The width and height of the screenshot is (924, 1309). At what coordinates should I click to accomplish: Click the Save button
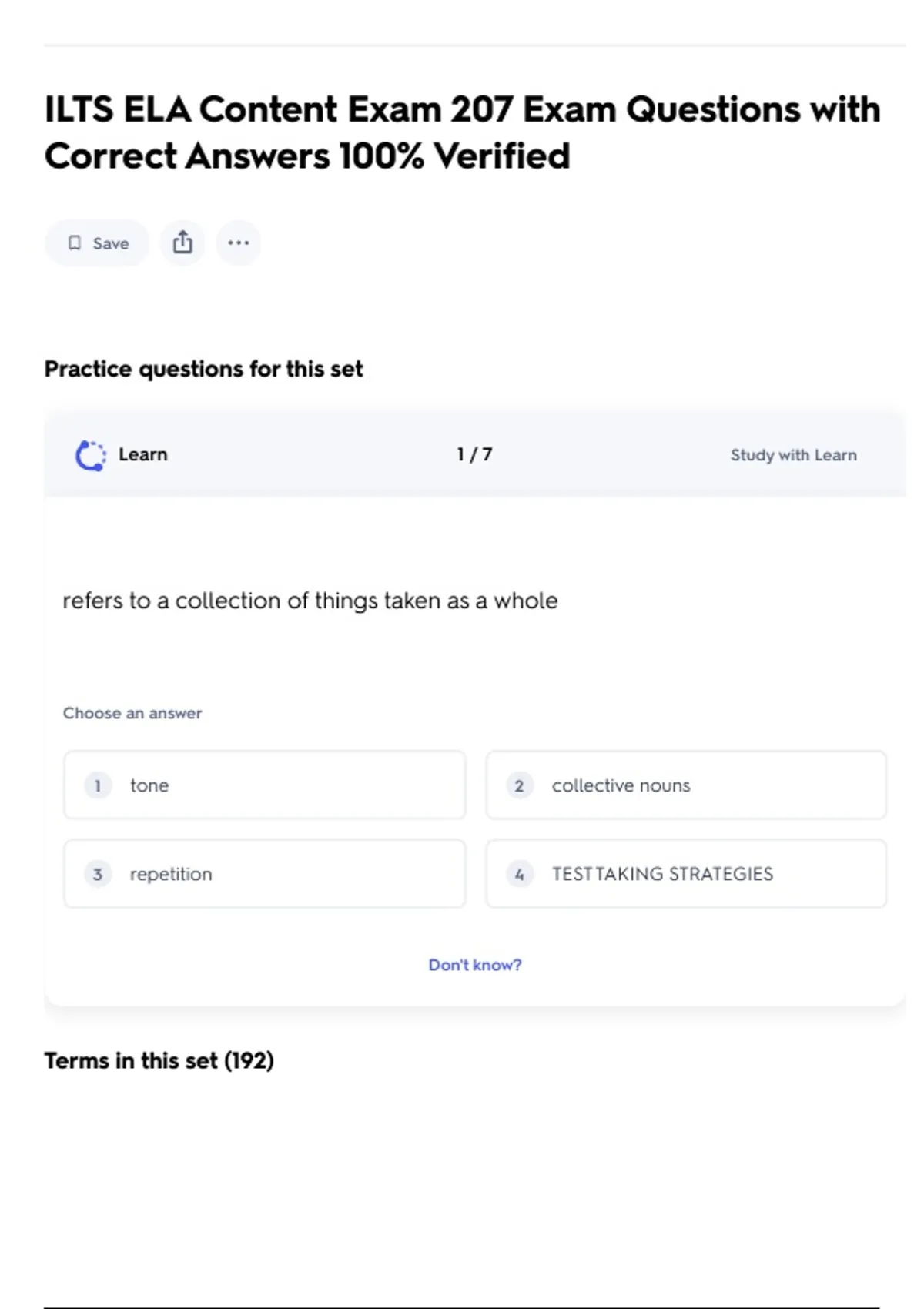[x=97, y=243]
